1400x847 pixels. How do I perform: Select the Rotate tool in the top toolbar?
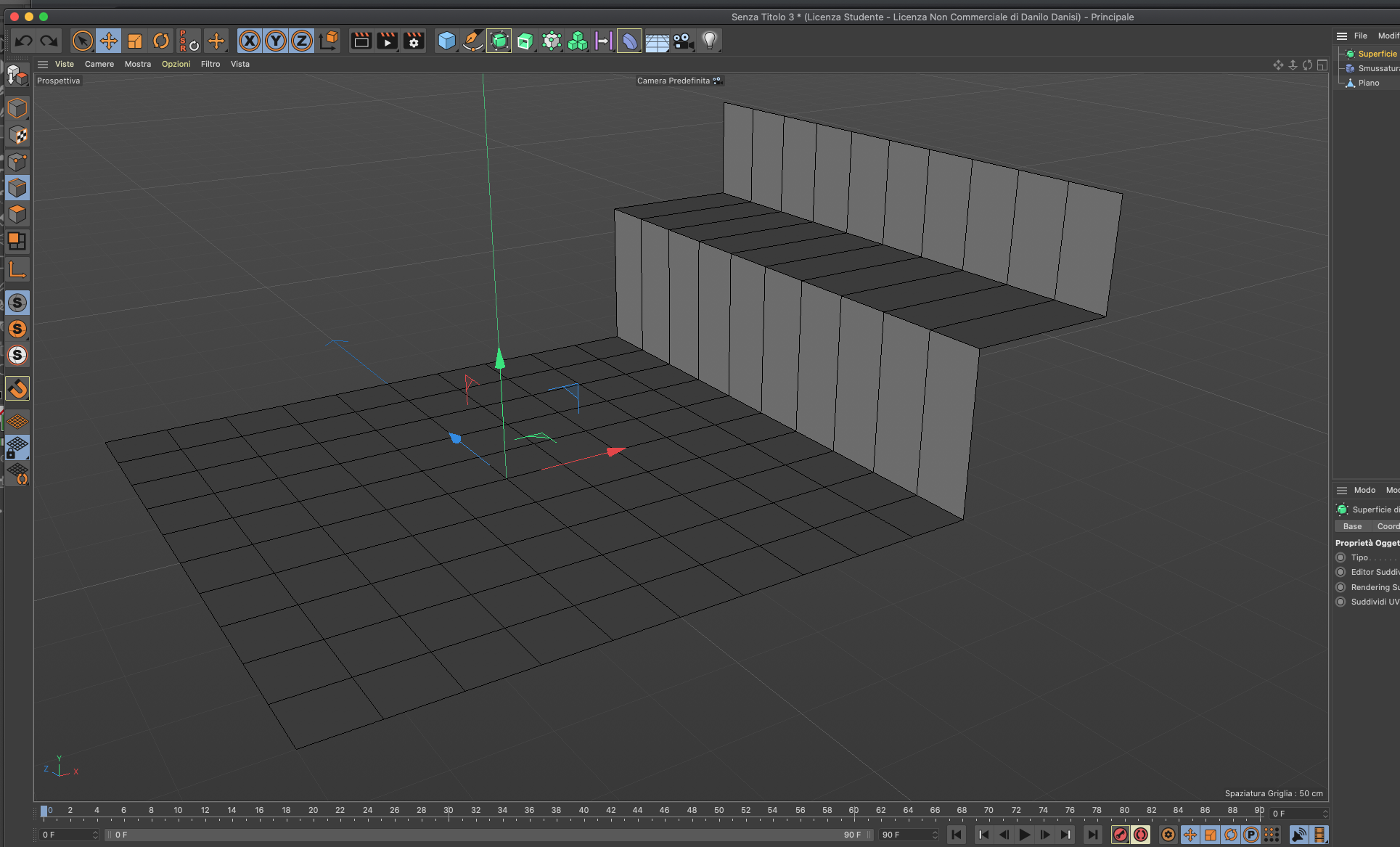161,41
